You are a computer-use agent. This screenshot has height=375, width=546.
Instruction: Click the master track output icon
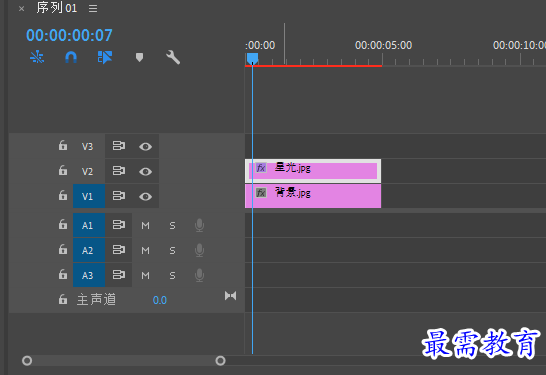pos(230,296)
